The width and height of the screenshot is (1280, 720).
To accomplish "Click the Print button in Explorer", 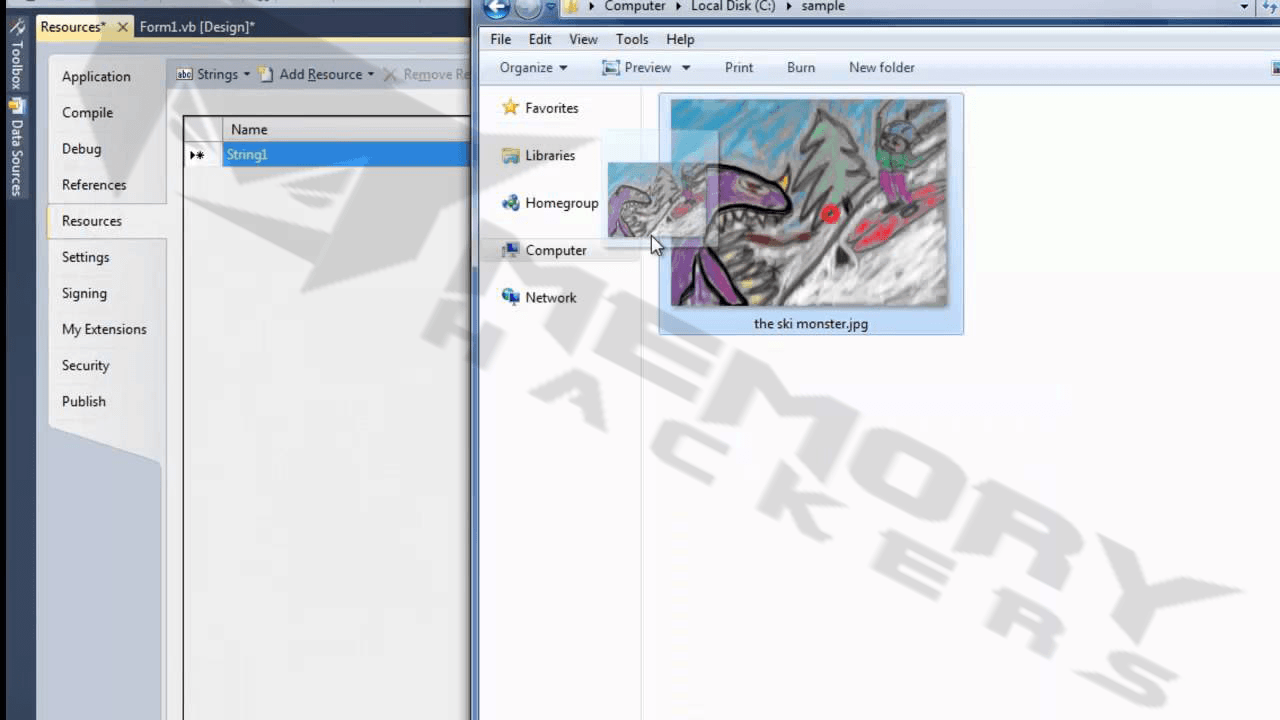I will pyautogui.click(x=739, y=68).
